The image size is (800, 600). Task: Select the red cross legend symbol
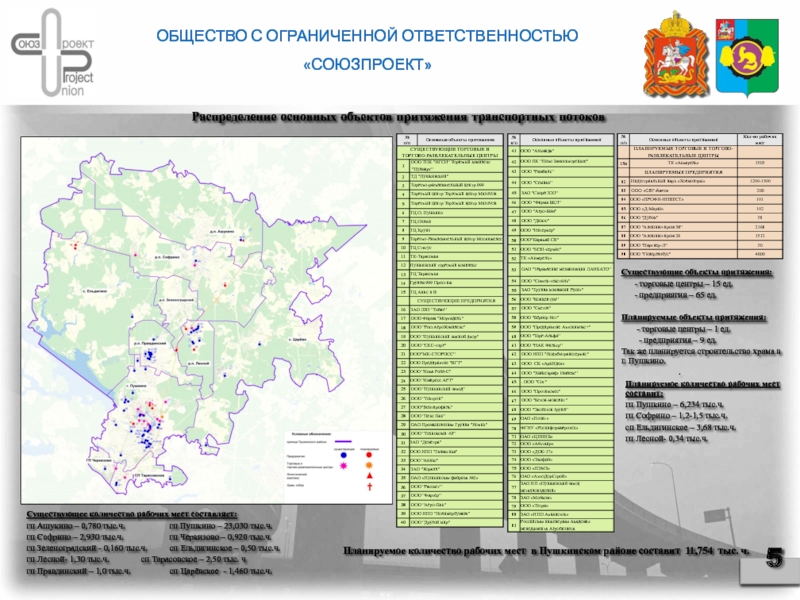pos(369,486)
